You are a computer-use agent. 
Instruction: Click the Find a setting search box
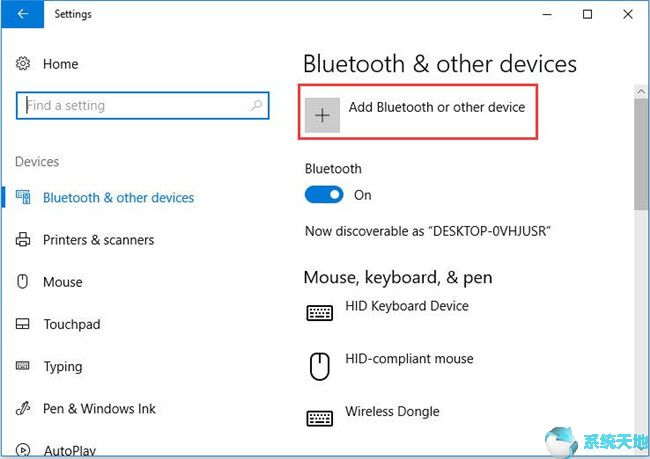(x=133, y=106)
